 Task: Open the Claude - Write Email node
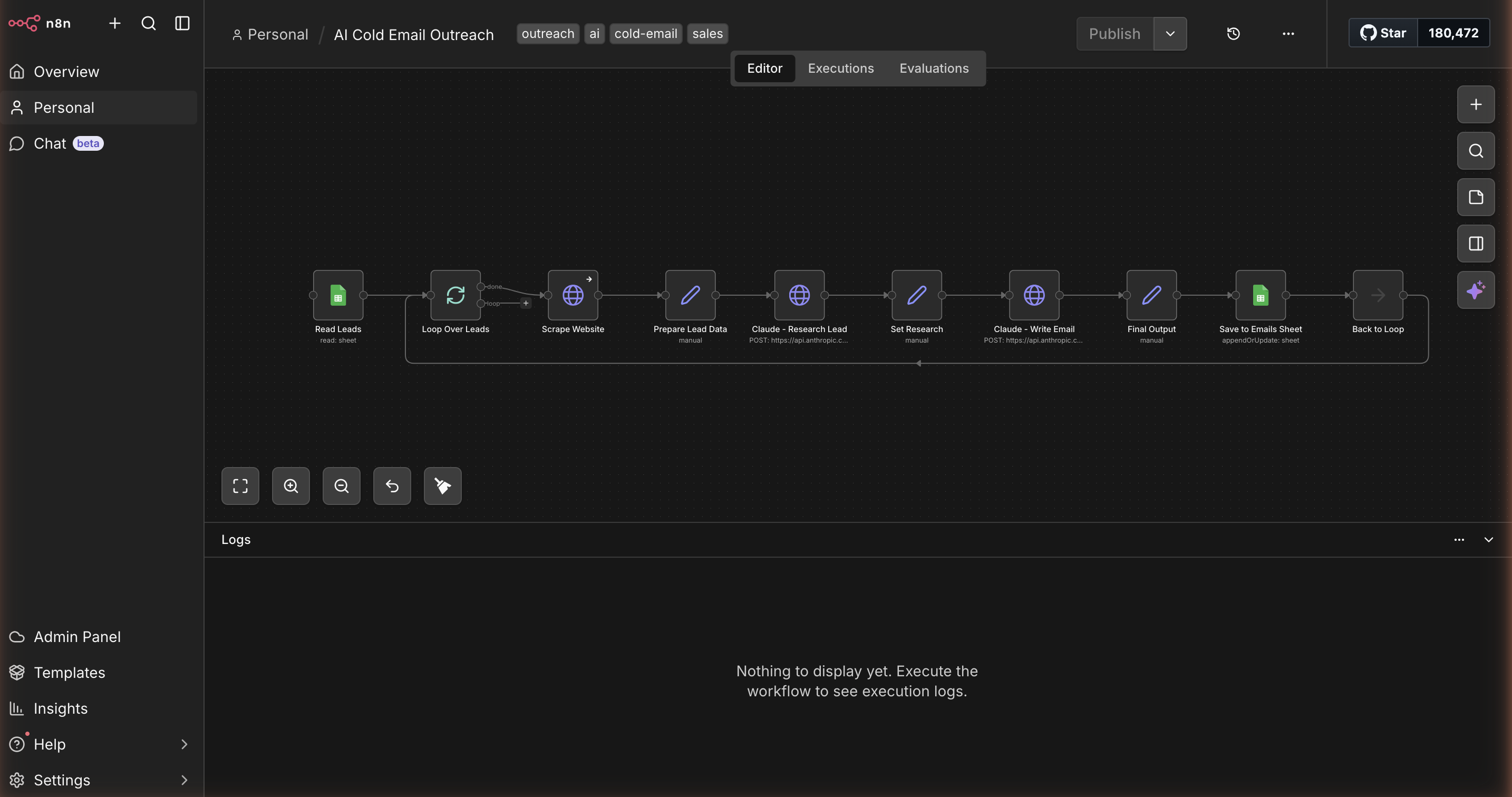(1034, 295)
